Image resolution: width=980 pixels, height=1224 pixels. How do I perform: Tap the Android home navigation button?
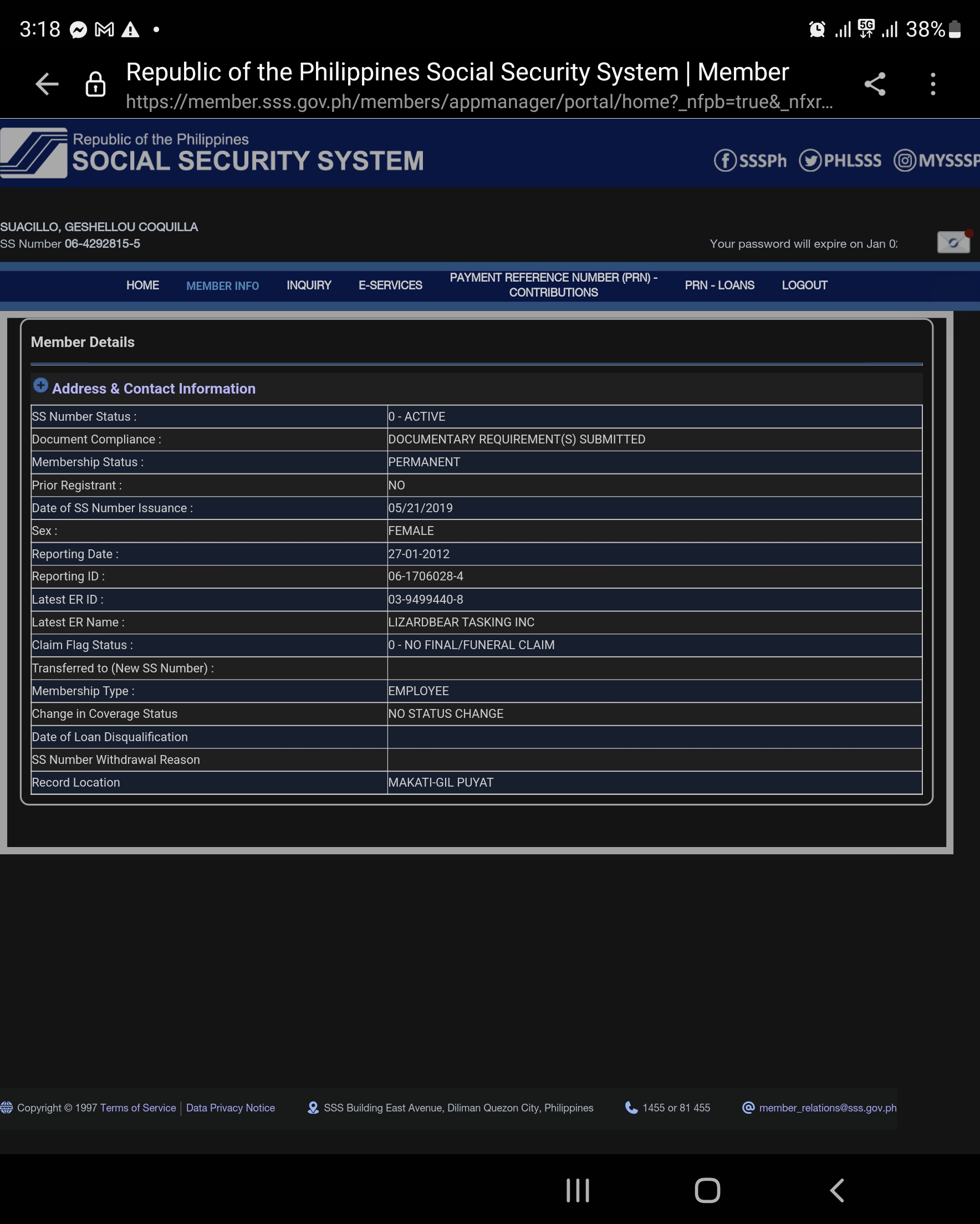click(x=707, y=1190)
